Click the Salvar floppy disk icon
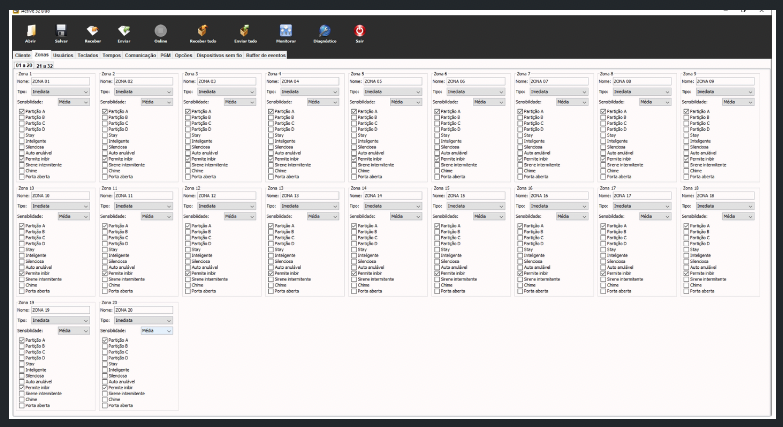Viewport: 783px width, 427px height. (62, 31)
